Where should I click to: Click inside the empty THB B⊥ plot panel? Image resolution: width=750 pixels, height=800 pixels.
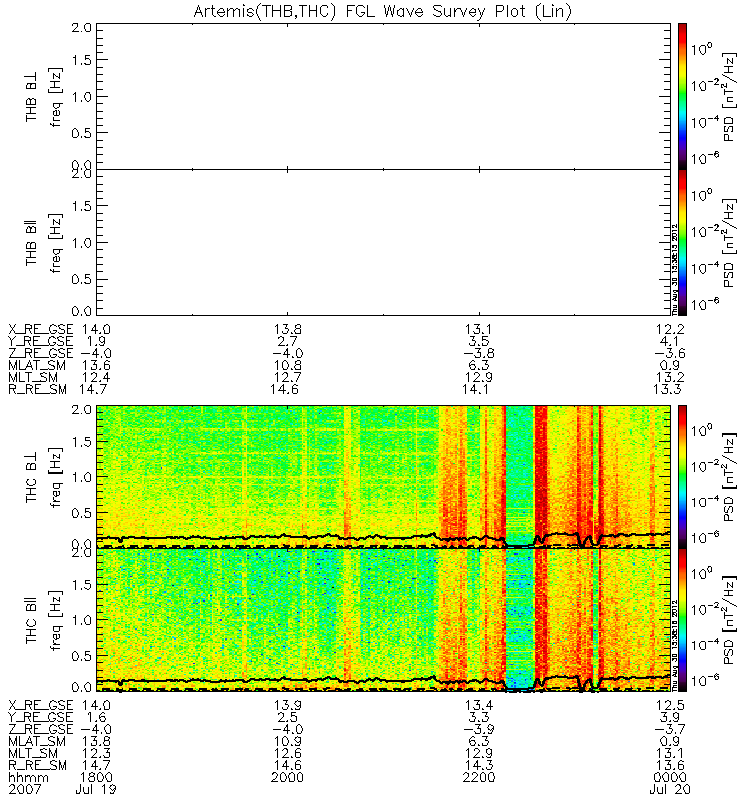click(383, 96)
